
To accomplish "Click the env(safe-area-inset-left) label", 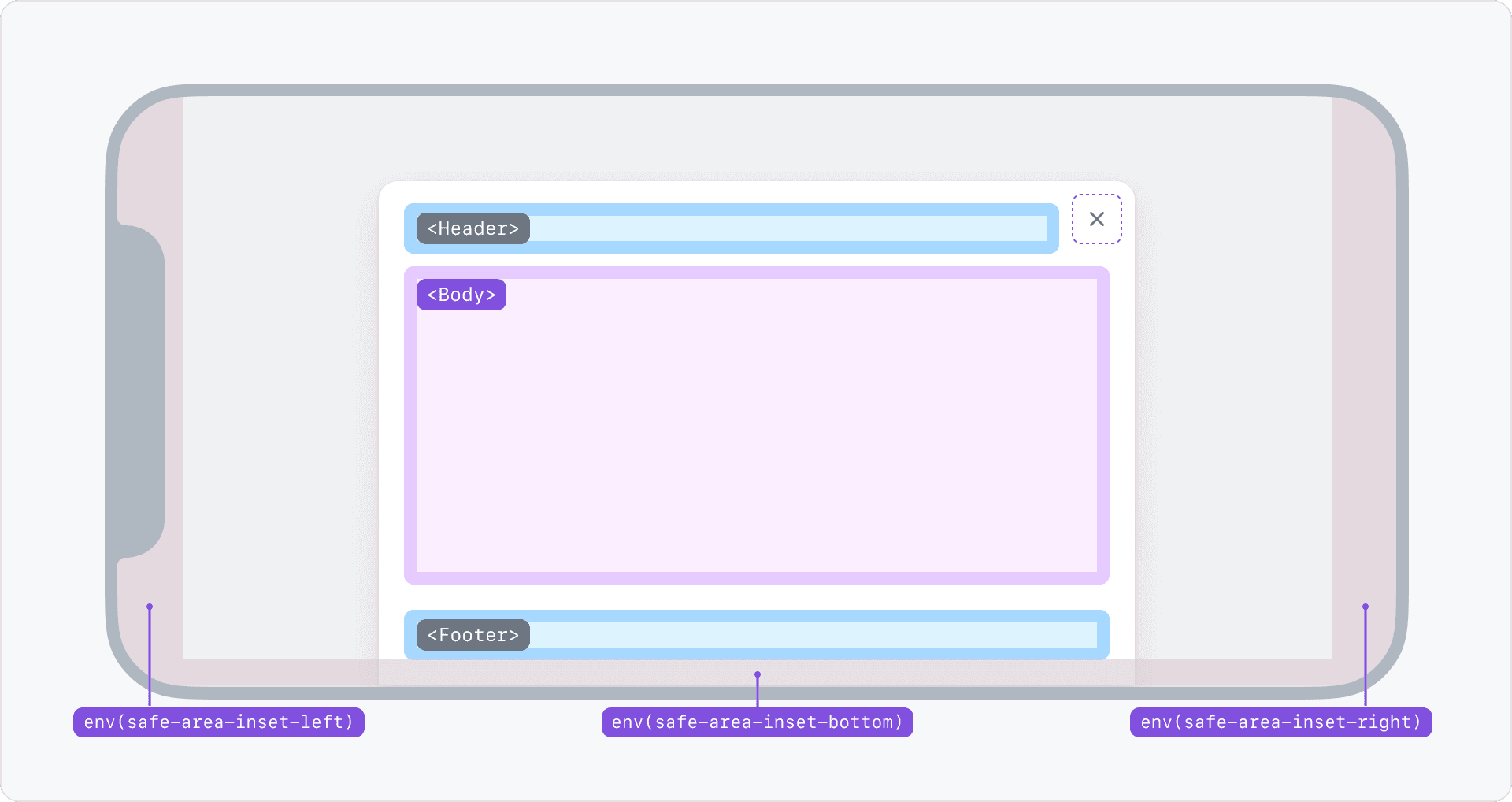I will click(219, 722).
